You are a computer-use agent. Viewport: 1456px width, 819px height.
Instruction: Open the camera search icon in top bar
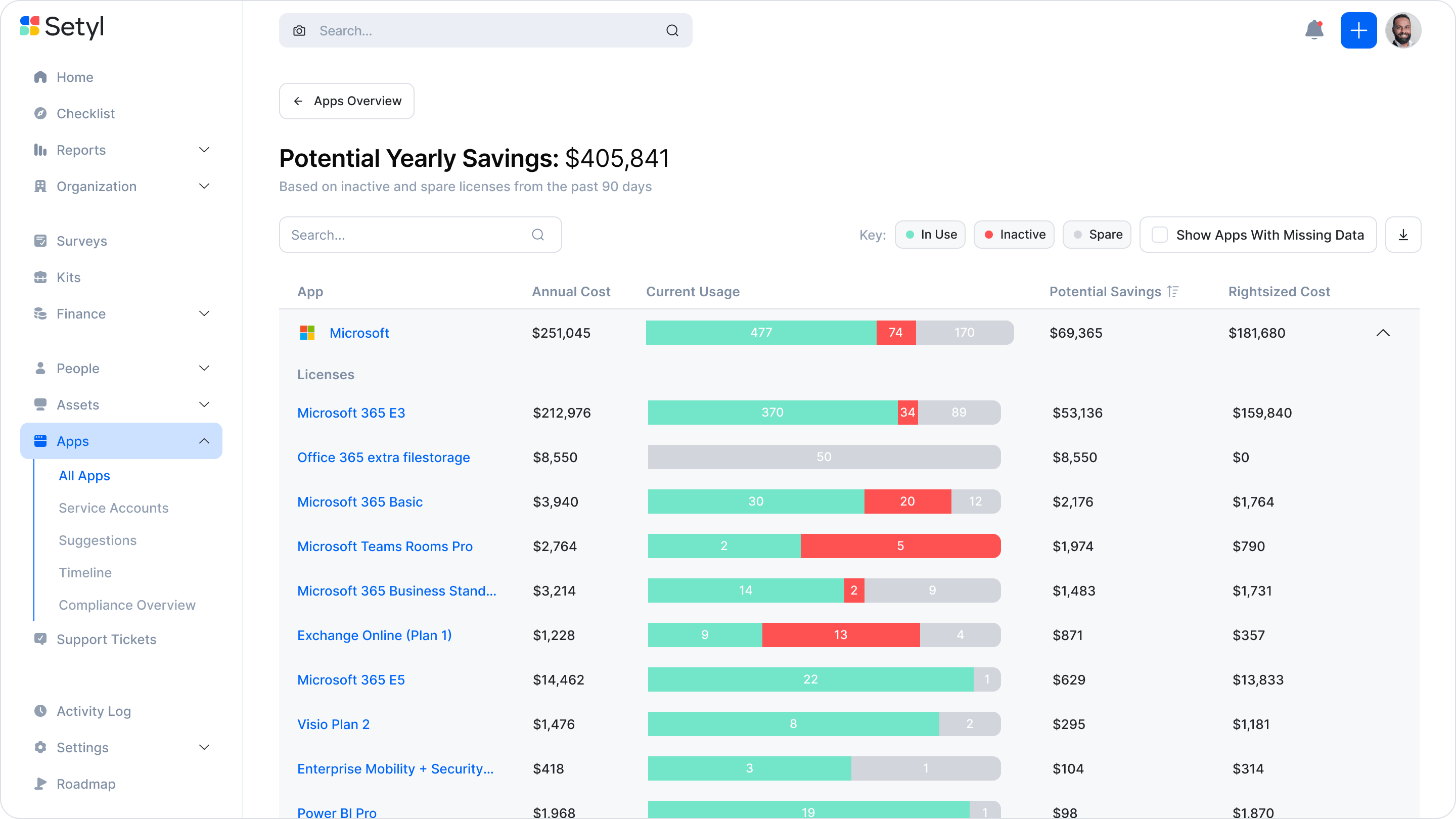[x=300, y=30]
